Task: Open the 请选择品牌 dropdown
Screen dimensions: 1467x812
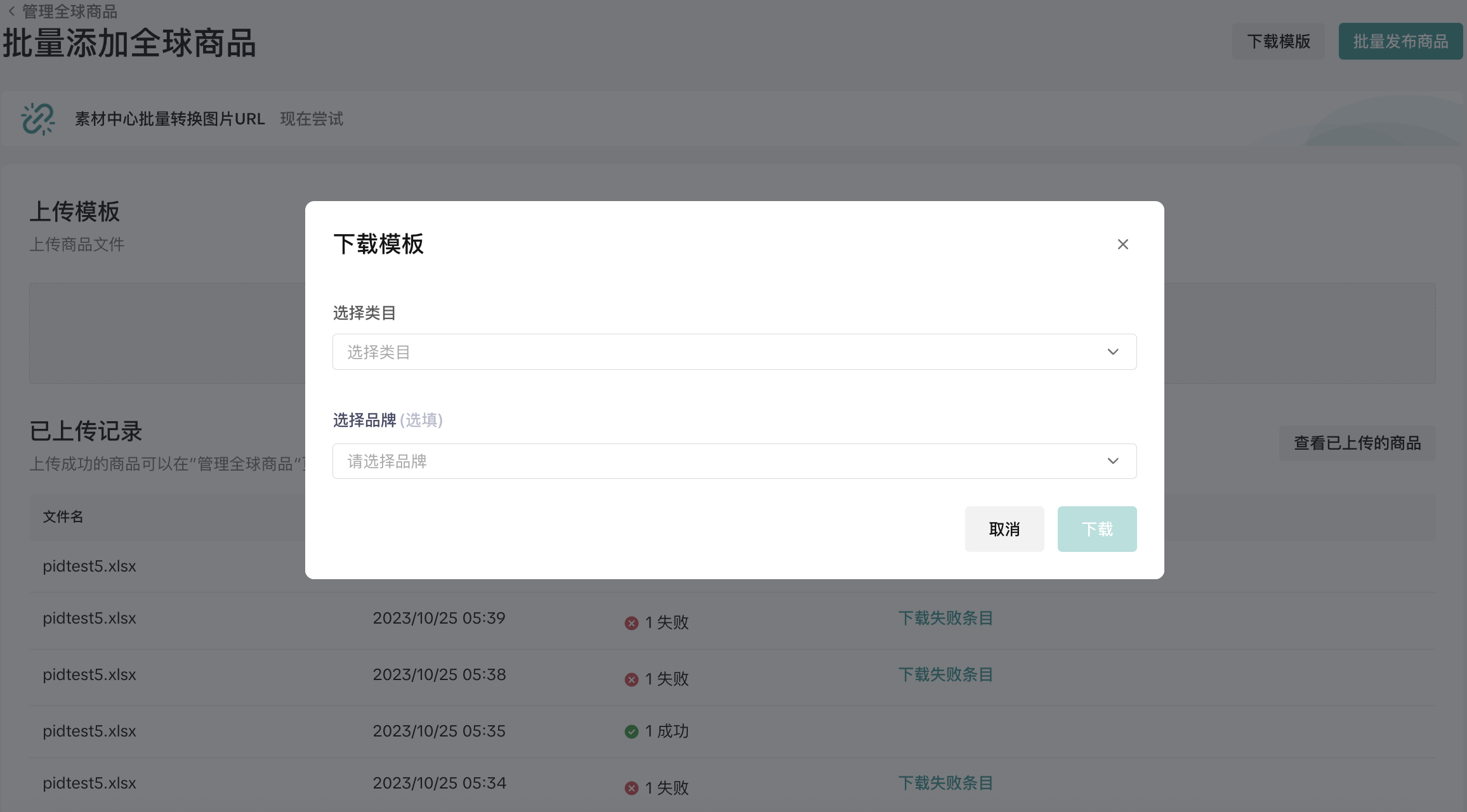Action: [734, 461]
